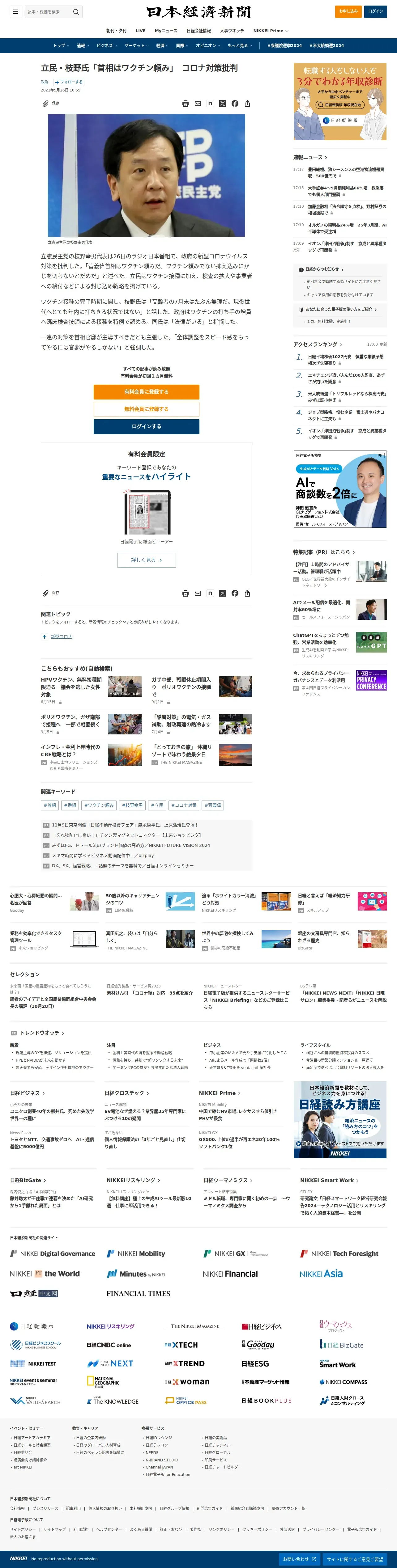Open the 年収診断 advertisement banner

pos(340,102)
